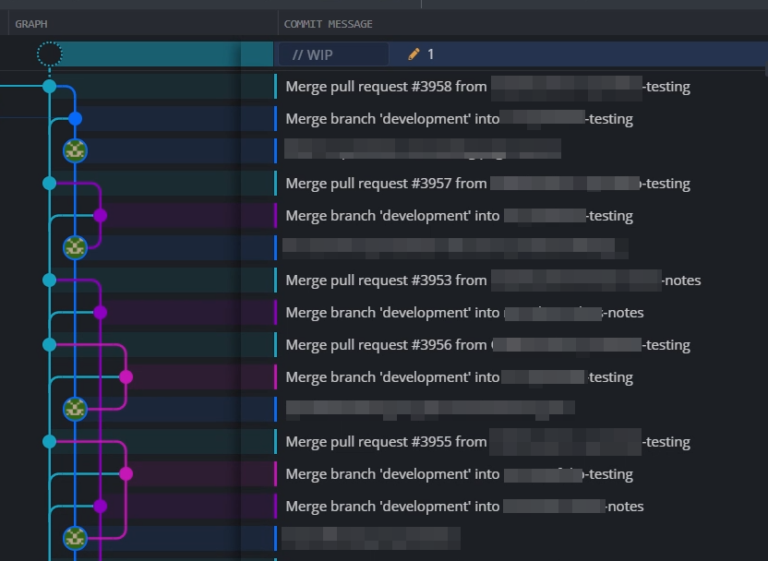The image size is (768, 561).
Task: Click the avatar node just above pull request #3953
Action: (x=75, y=247)
